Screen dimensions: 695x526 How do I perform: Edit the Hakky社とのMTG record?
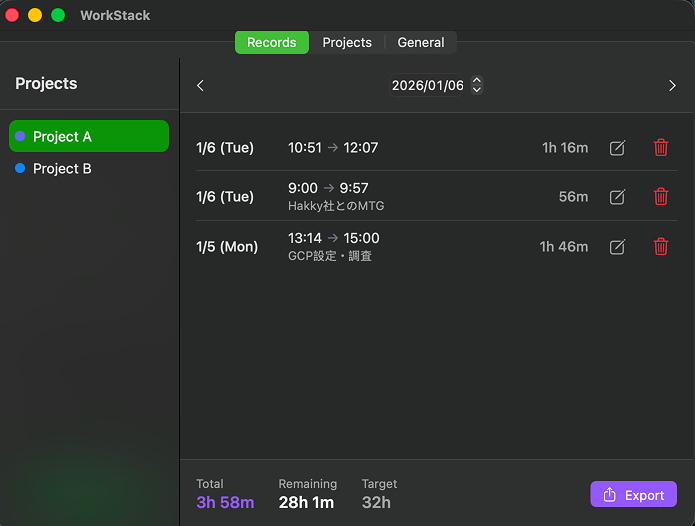pos(617,196)
